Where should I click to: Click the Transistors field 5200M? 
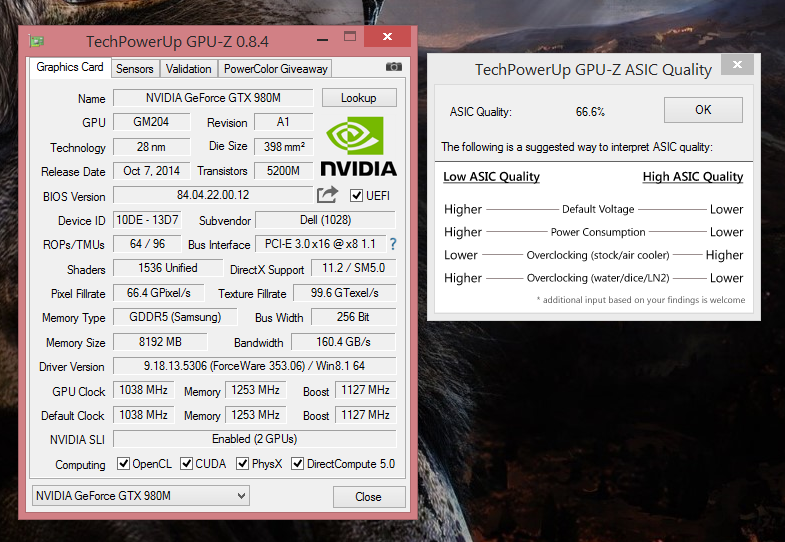283,171
